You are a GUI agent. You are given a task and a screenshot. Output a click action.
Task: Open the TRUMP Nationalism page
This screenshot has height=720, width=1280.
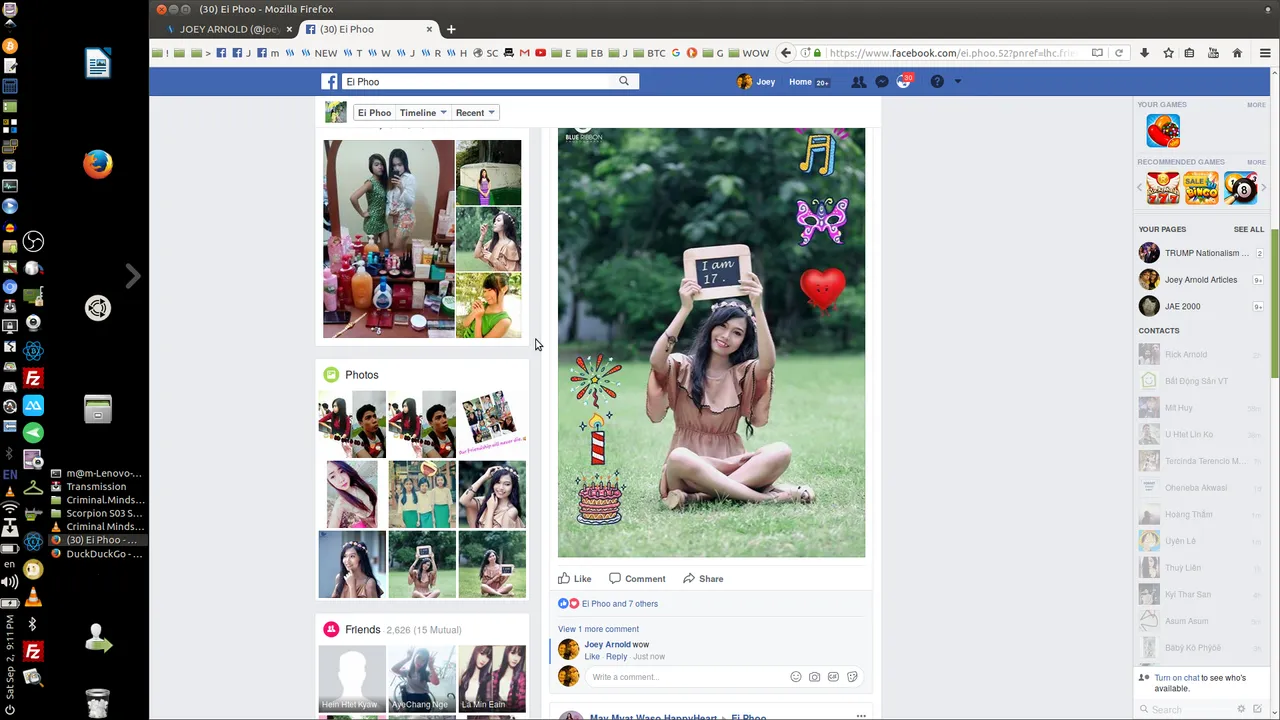pyautogui.click(x=1202, y=253)
